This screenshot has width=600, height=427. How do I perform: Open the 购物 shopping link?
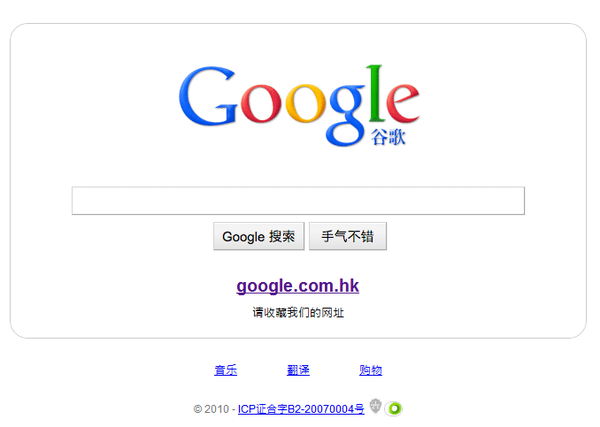pos(370,370)
